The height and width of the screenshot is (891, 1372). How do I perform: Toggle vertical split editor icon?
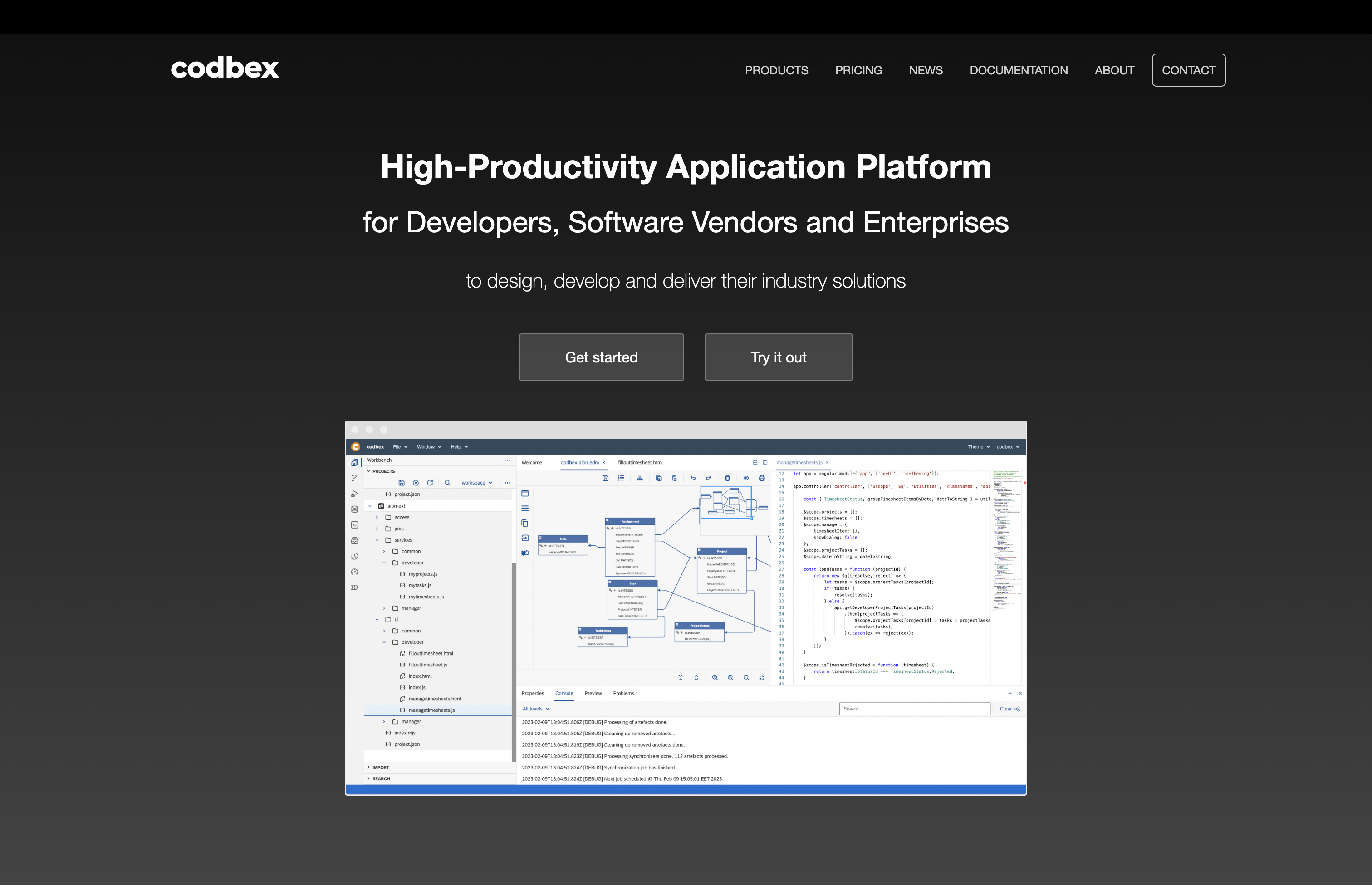pyautogui.click(x=765, y=463)
